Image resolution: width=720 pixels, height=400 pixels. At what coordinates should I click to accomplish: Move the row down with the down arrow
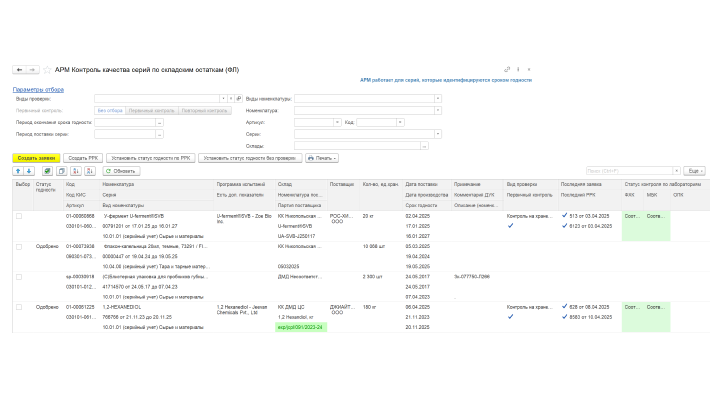pyautogui.click(x=28, y=171)
